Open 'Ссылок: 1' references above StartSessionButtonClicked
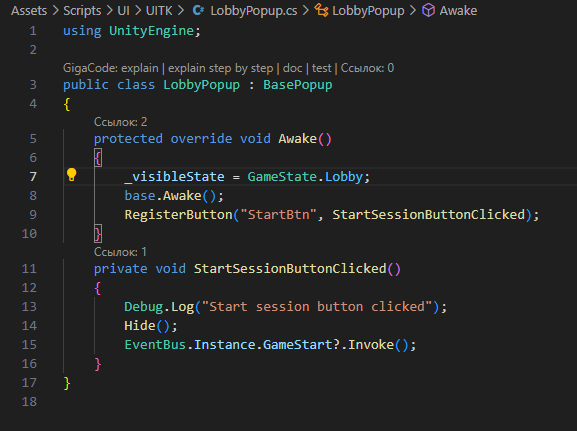The image size is (577, 431). [x=120, y=252]
